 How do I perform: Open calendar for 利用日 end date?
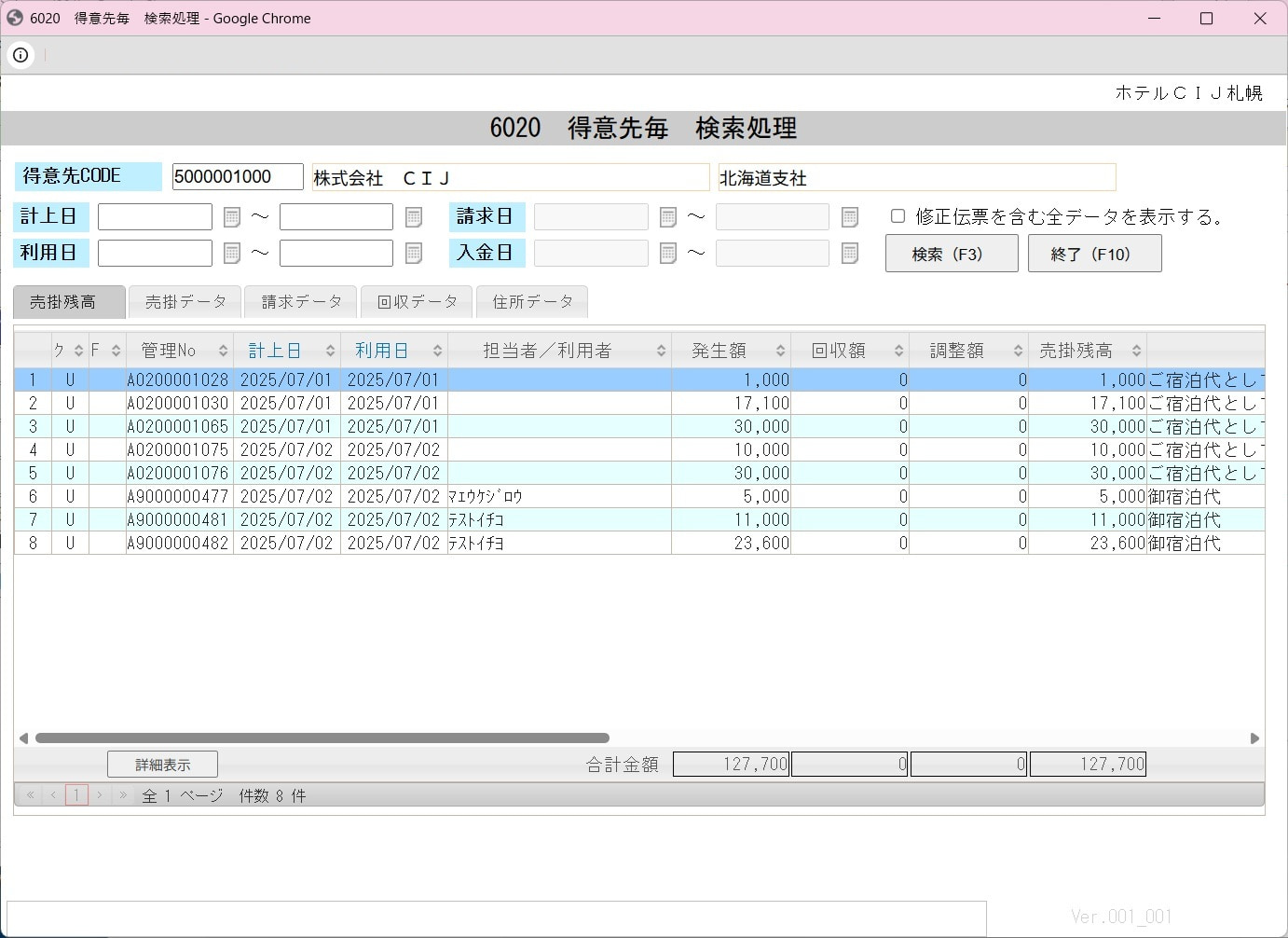tap(414, 254)
